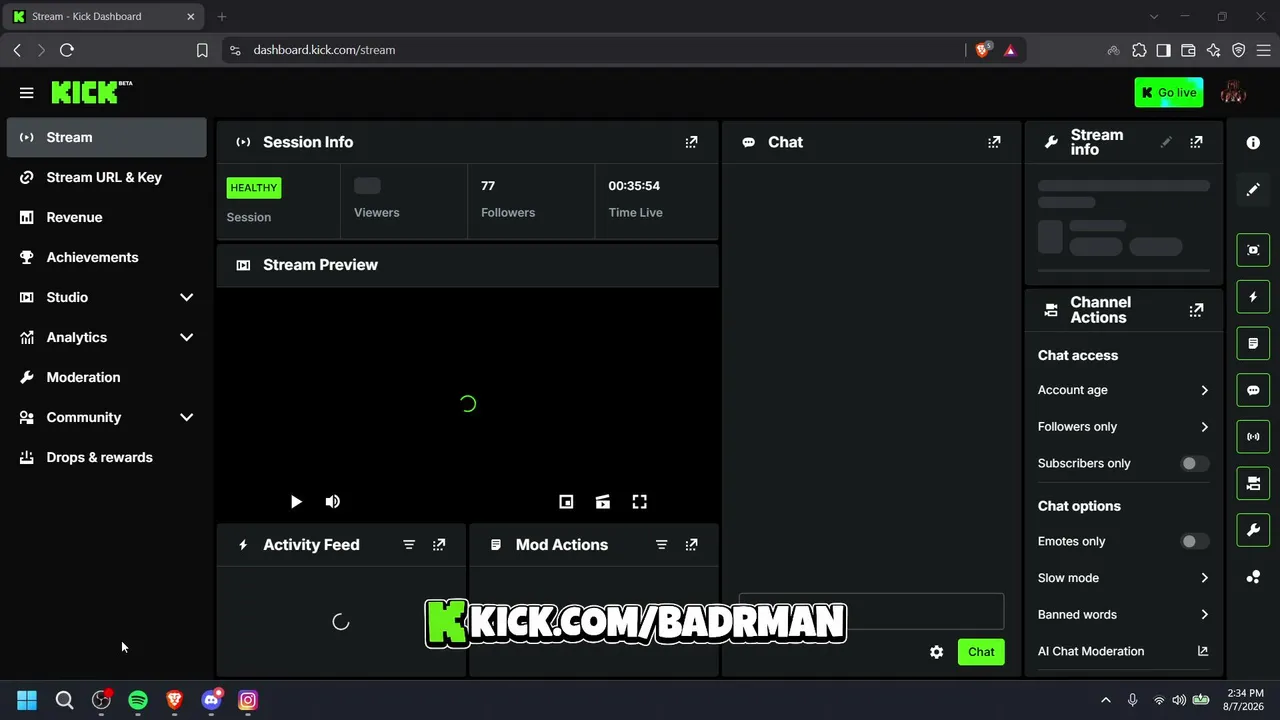Click the Kick logo

click(92, 92)
